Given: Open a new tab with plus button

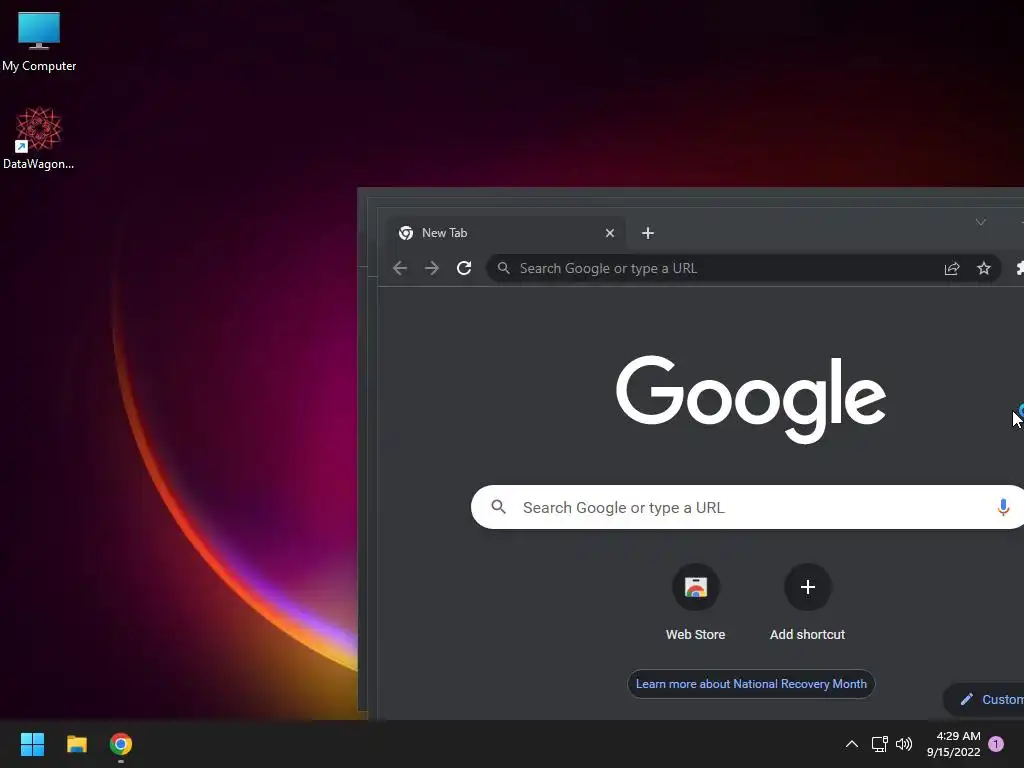Looking at the screenshot, I should [647, 233].
